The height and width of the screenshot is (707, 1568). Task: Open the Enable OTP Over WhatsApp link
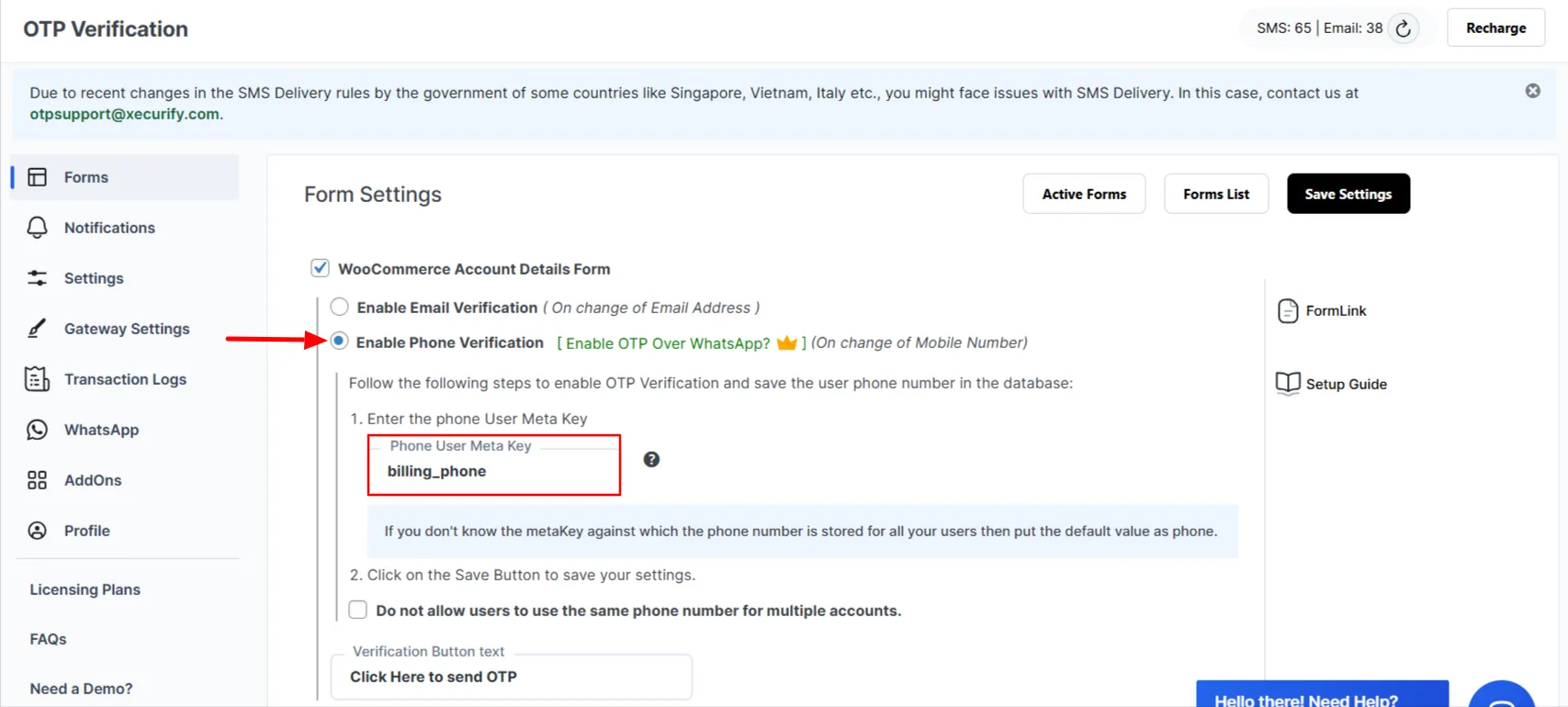663,342
